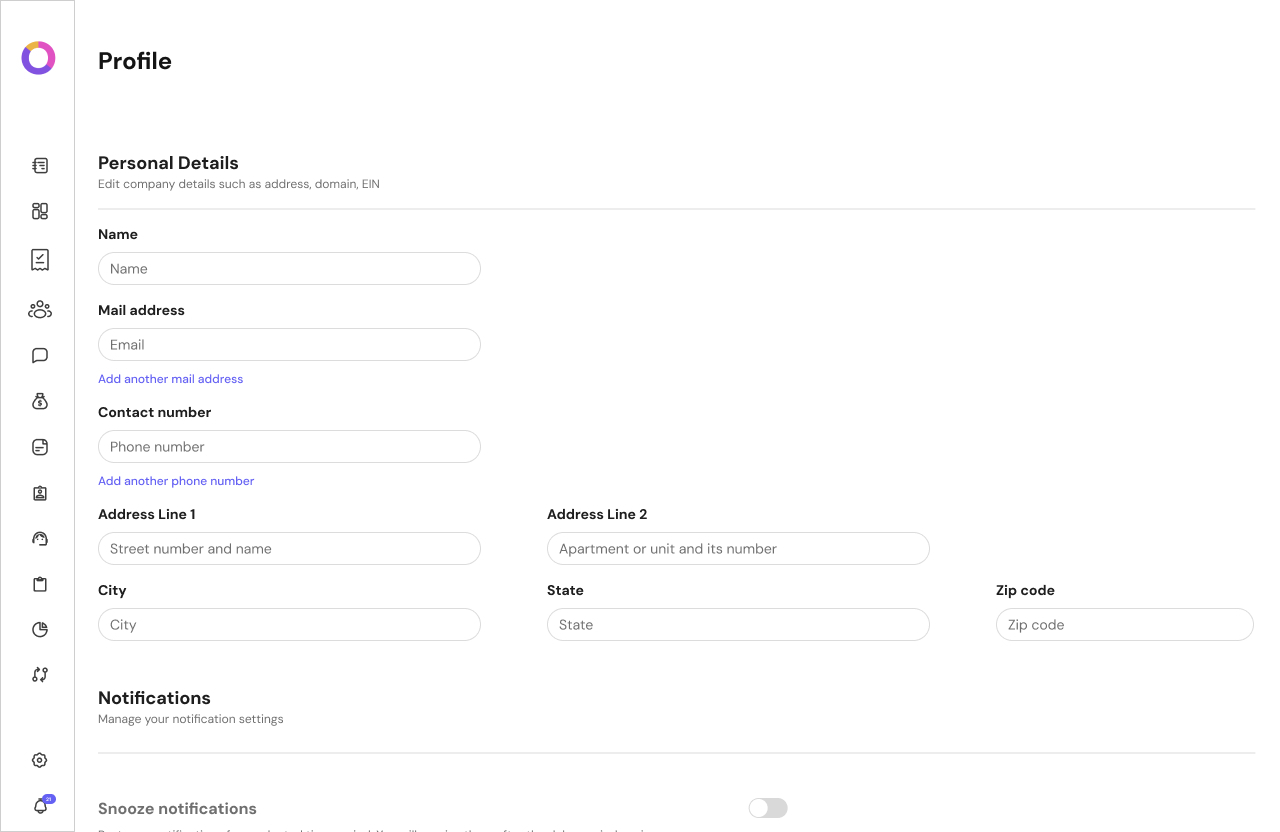The width and height of the screenshot is (1280, 832).
Task: Select the dashboard components icon
Action: 39,211
